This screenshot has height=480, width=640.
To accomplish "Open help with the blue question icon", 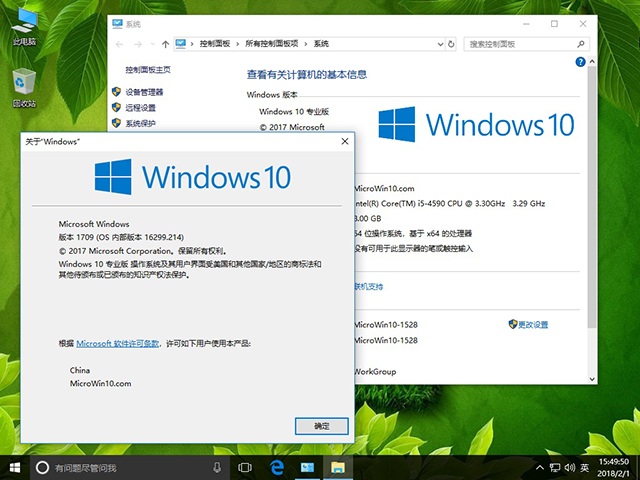I will pyautogui.click(x=580, y=62).
